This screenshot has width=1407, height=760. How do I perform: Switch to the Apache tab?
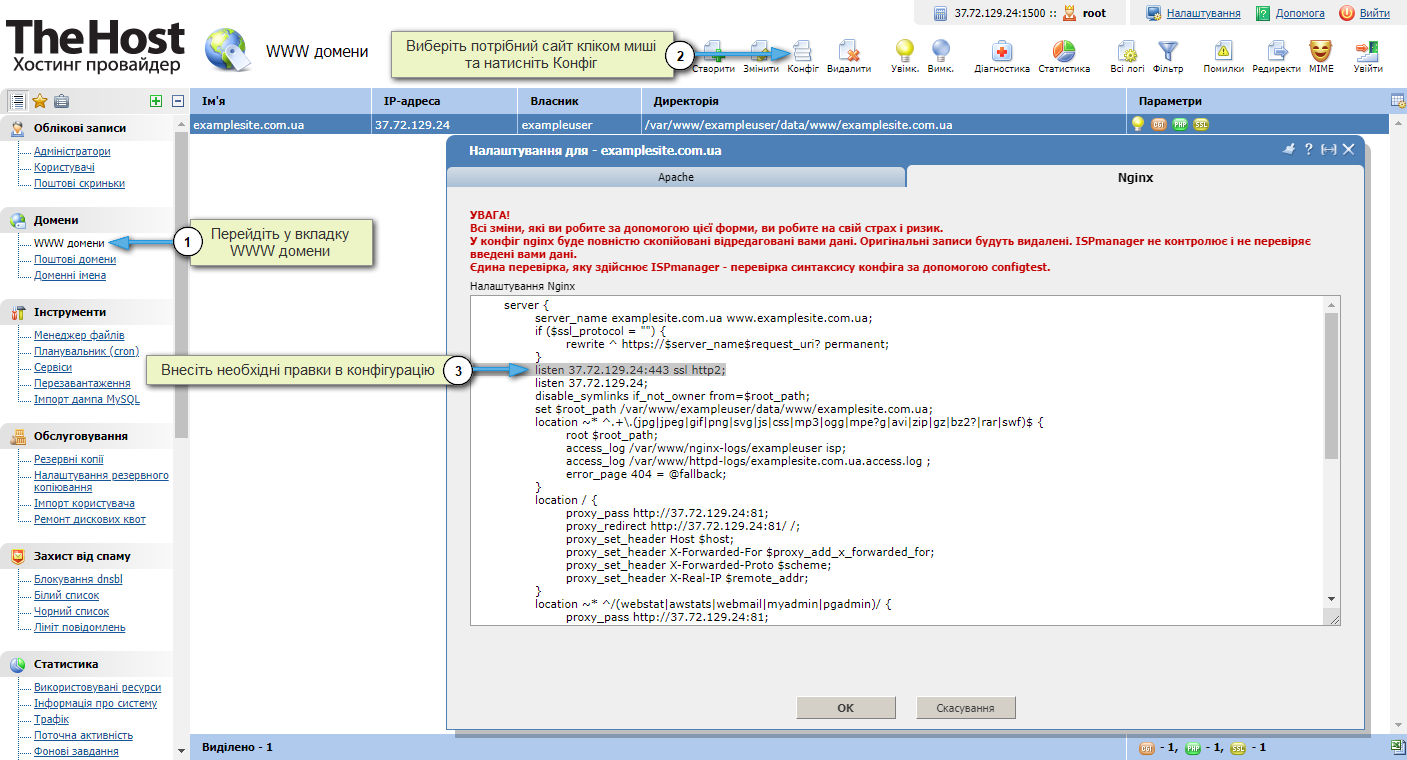[676, 177]
